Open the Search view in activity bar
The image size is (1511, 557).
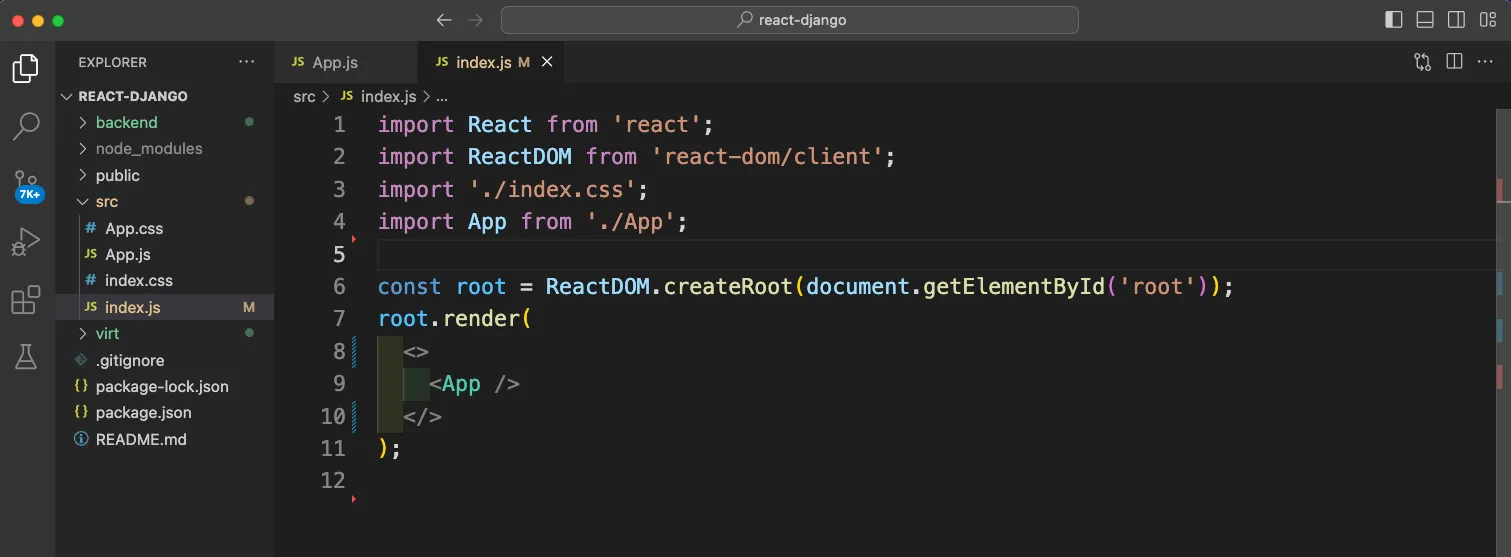click(x=26, y=126)
